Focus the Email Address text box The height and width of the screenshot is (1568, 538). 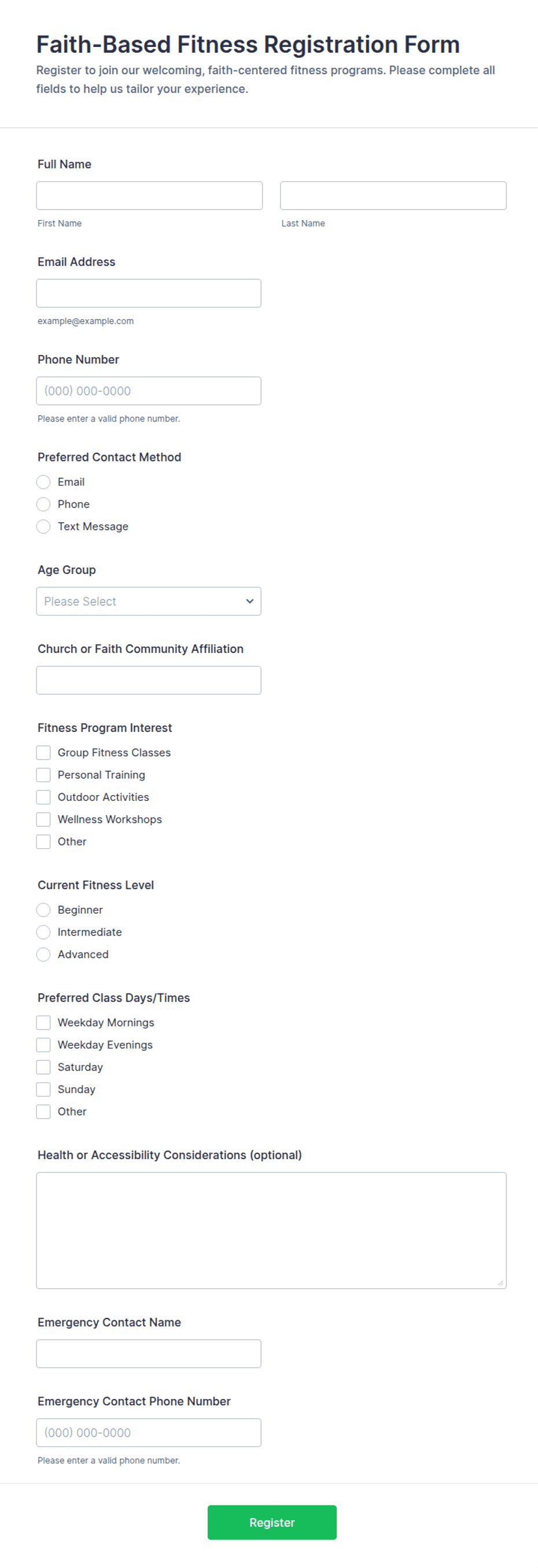[x=149, y=294]
